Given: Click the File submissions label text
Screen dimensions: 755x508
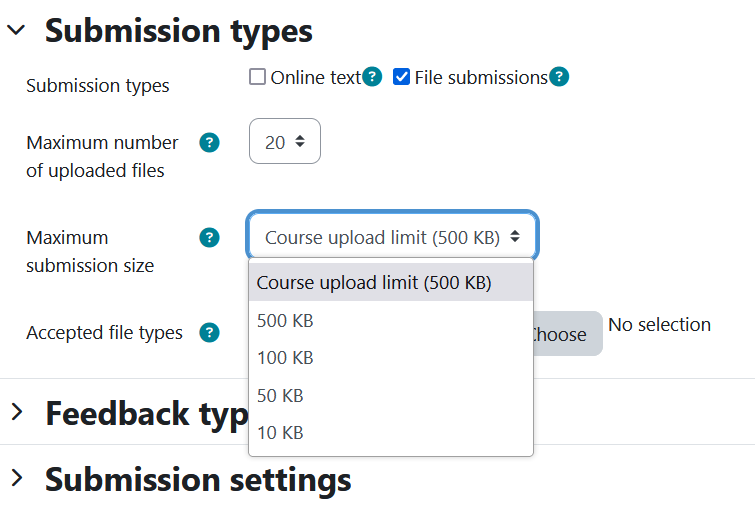Looking at the screenshot, I should pyautogui.click(x=481, y=78).
